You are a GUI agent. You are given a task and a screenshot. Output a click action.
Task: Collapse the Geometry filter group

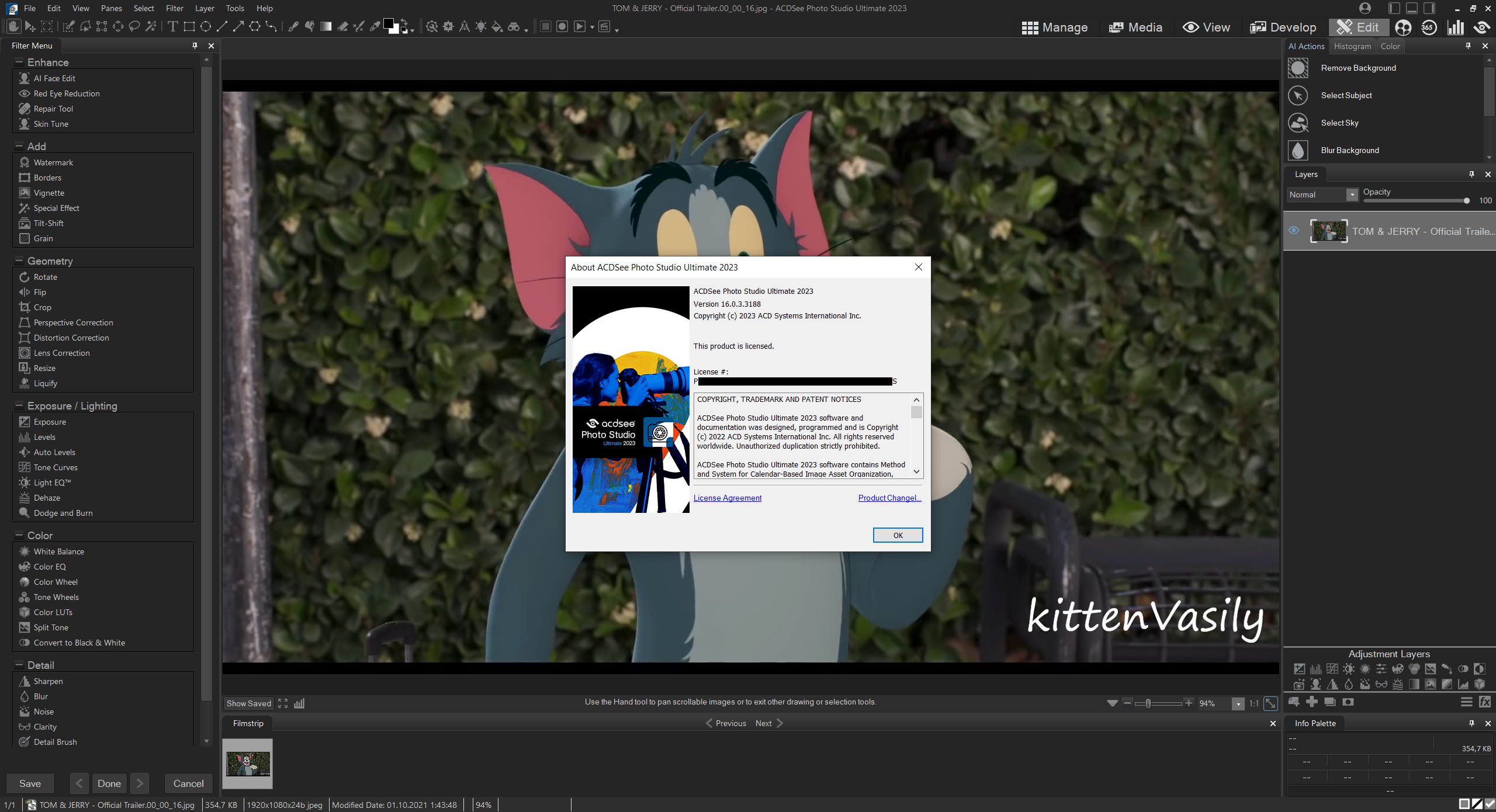click(19, 261)
